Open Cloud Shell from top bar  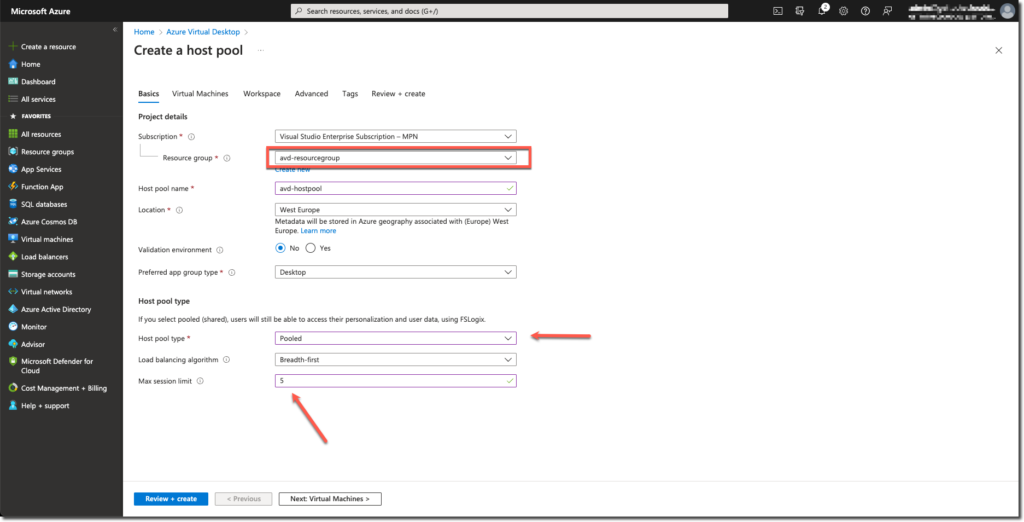pyautogui.click(x=778, y=11)
